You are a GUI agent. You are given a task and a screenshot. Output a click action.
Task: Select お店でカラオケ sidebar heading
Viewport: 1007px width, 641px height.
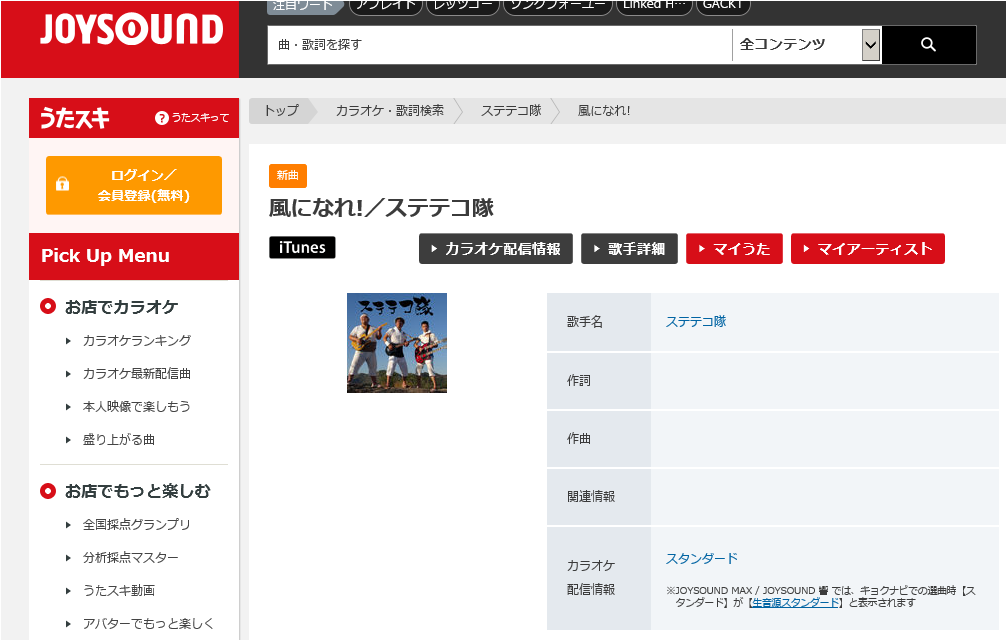[121, 307]
